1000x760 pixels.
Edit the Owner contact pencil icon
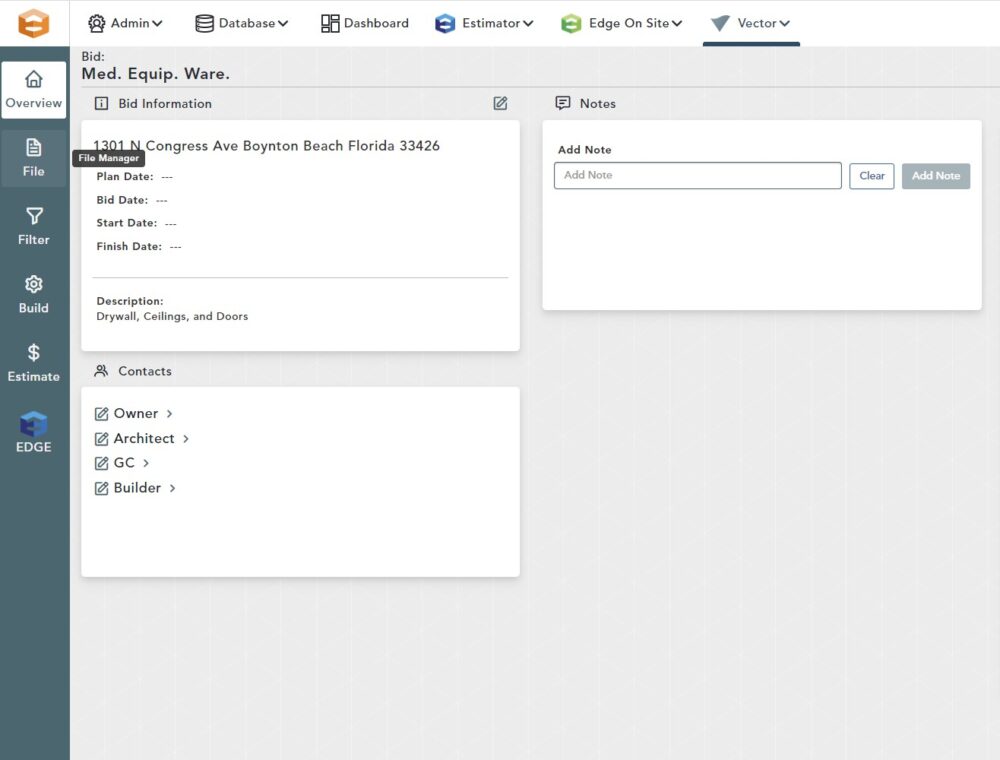point(101,414)
